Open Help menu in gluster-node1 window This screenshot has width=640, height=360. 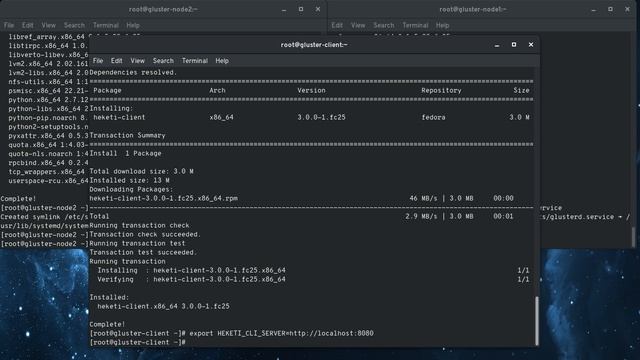click(x=442, y=25)
